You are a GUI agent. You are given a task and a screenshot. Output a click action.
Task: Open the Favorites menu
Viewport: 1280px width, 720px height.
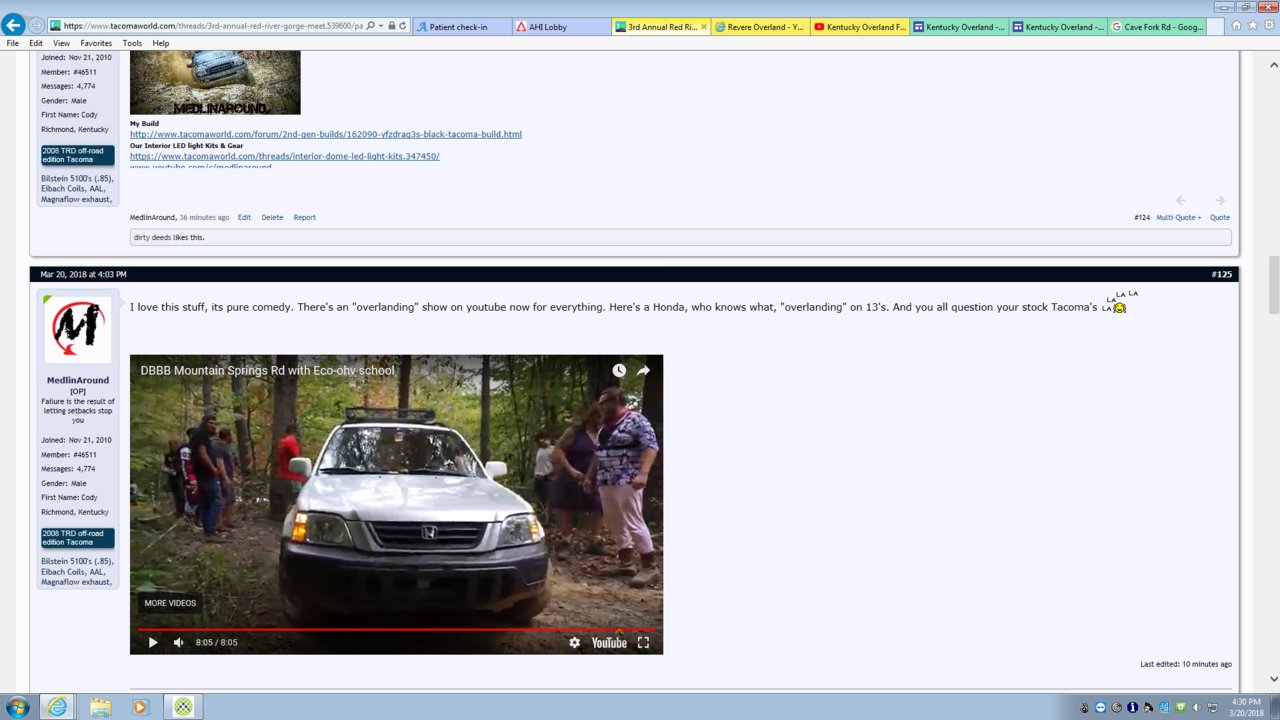(96, 43)
